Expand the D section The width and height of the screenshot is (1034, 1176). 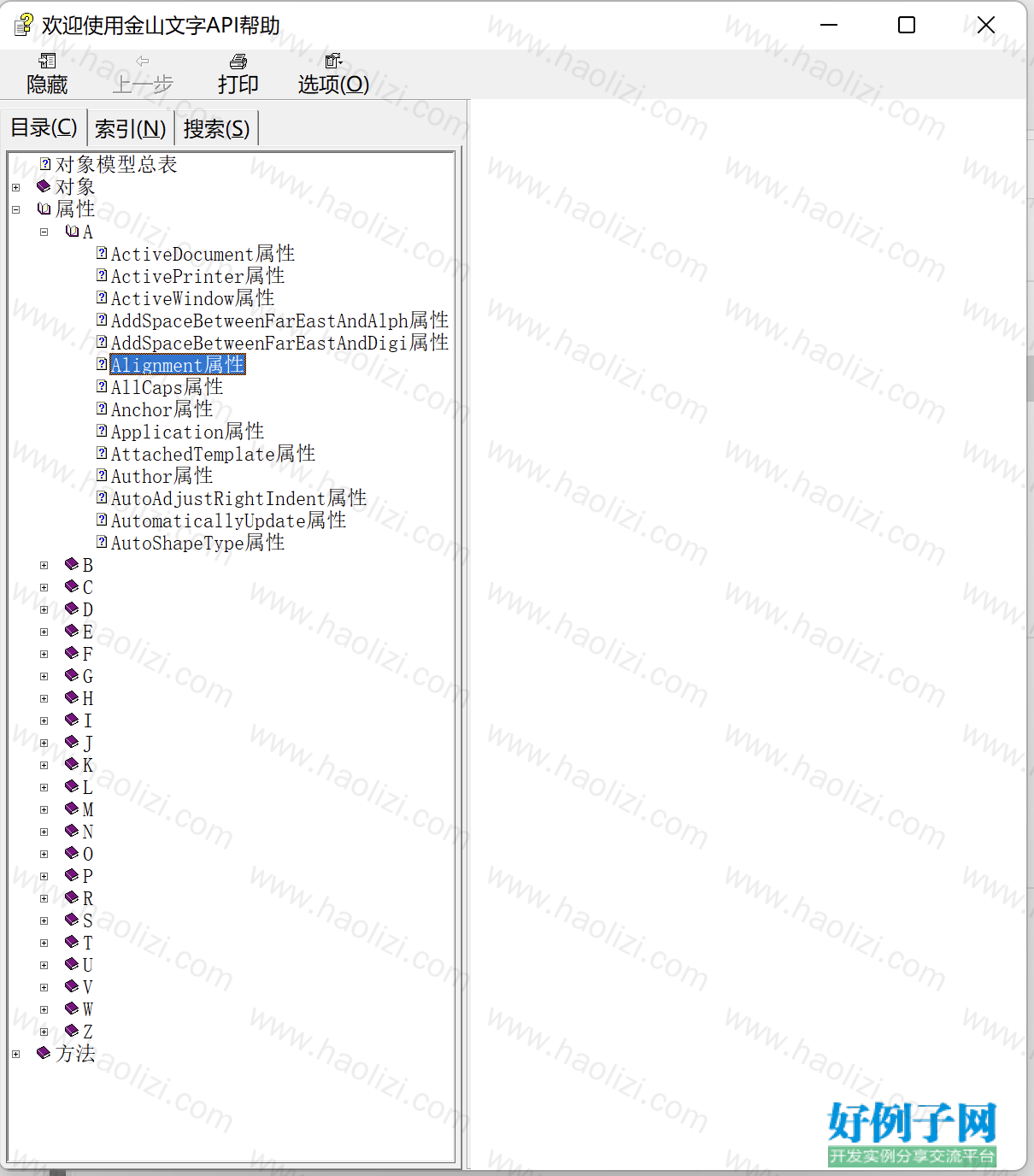click(44, 609)
